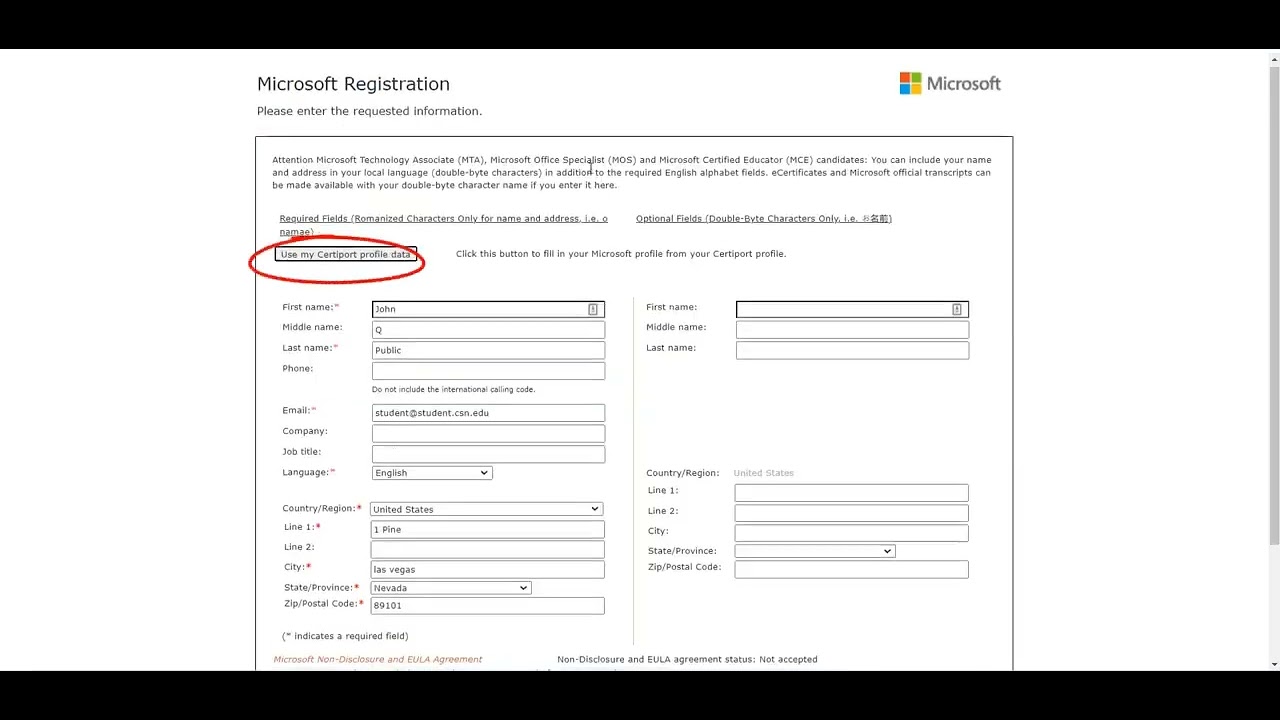Click optional double-byte Line 2 field
This screenshot has width=1280, height=720.
(852, 513)
